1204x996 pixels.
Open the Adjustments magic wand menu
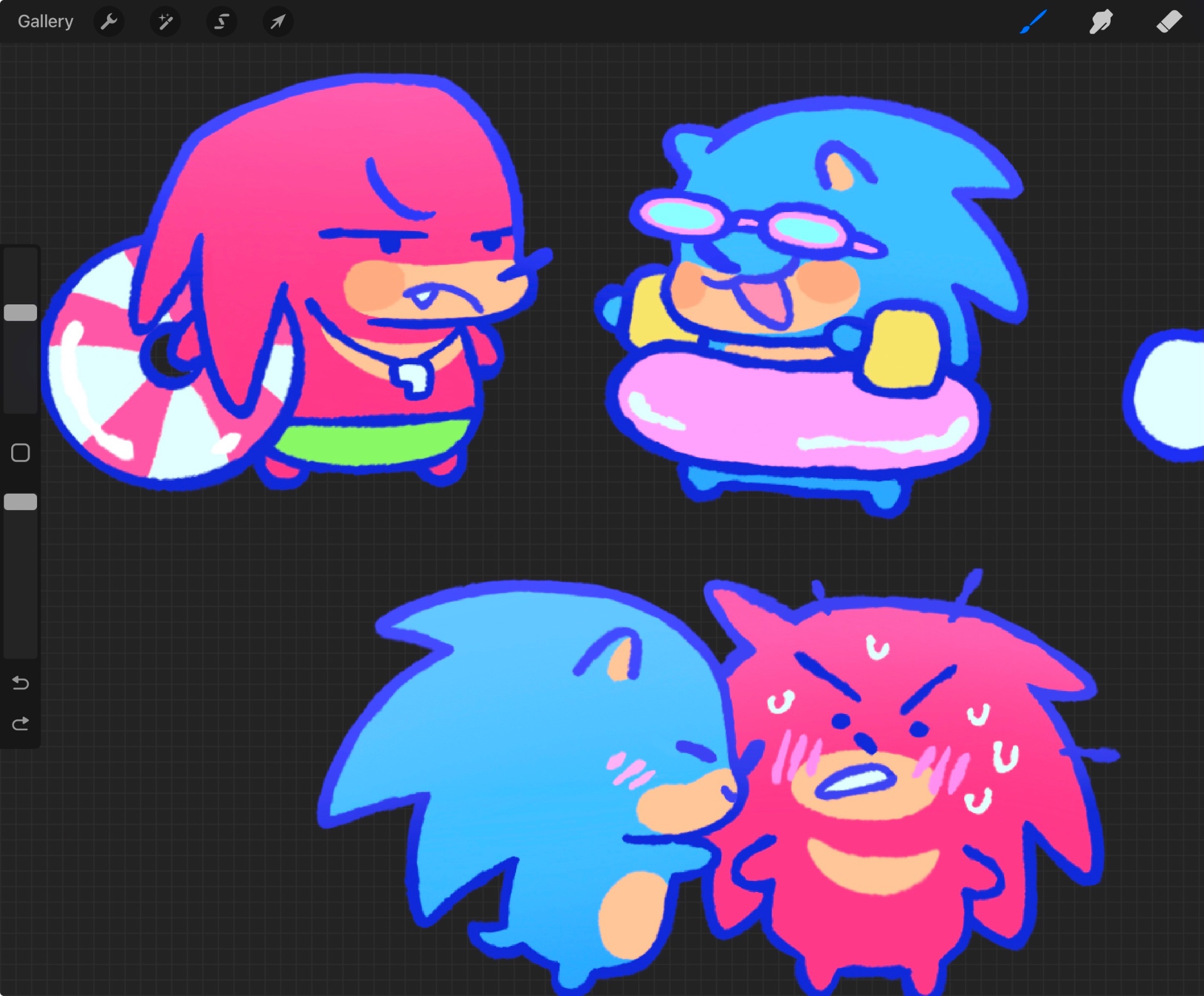[x=165, y=22]
